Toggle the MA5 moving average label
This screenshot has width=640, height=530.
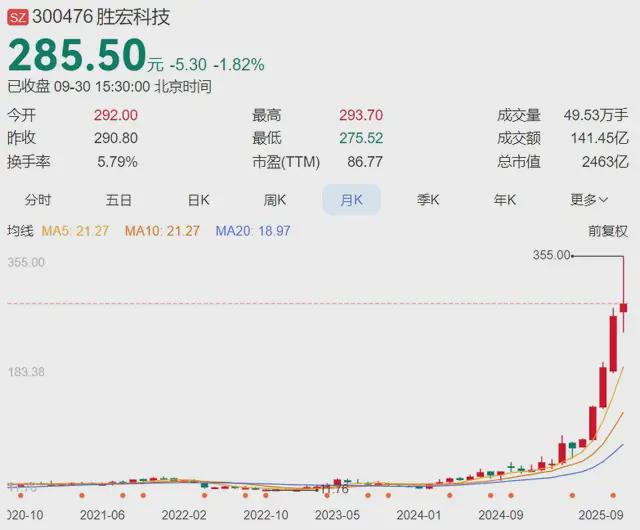75,231
